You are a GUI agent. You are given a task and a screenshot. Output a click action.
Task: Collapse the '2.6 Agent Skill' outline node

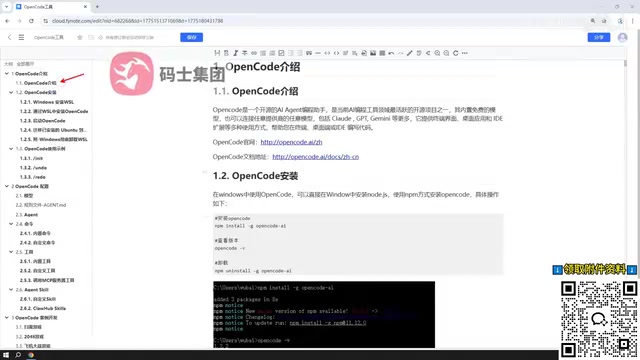point(11,289)
